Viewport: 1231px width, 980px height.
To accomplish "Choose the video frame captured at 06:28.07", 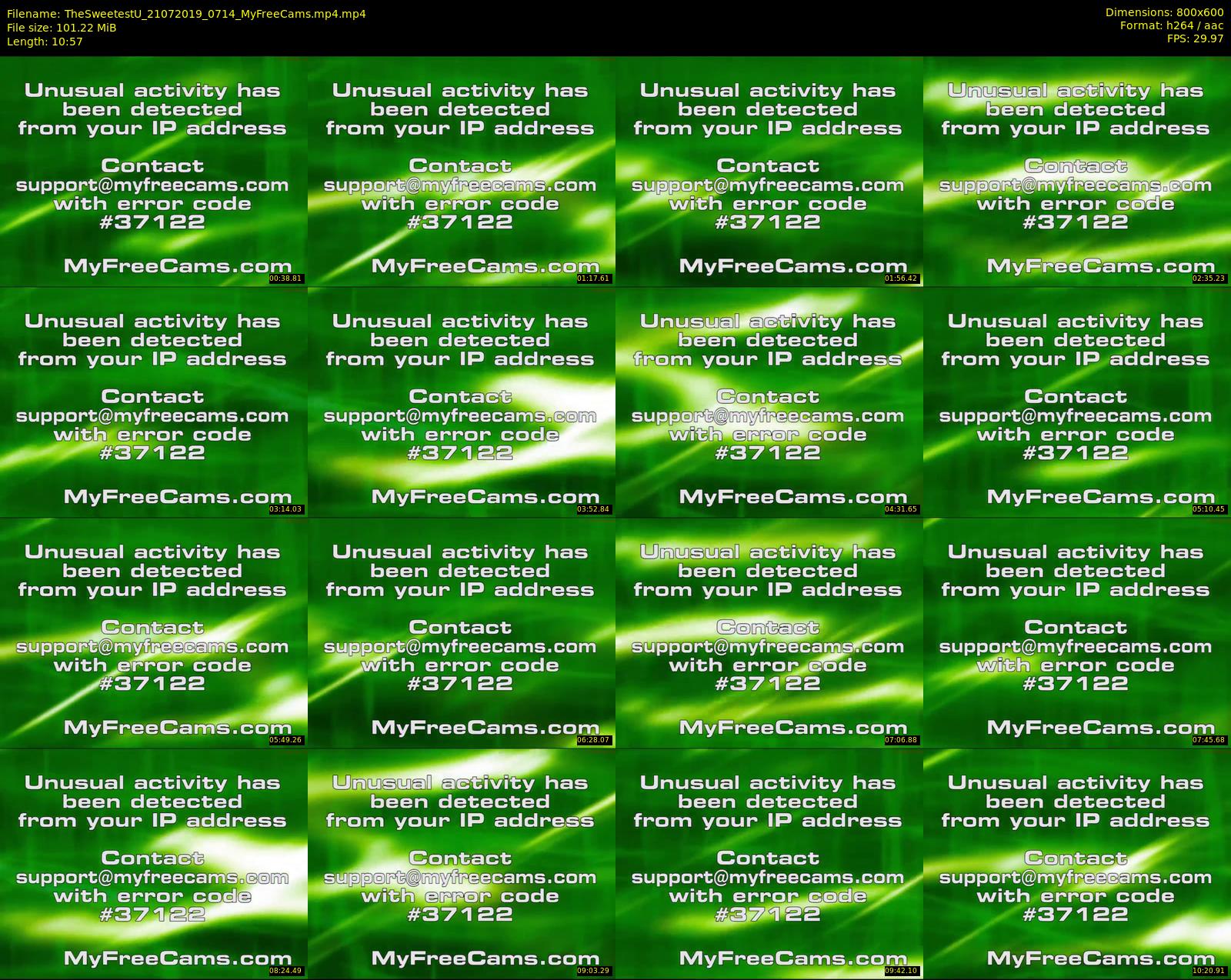I will point(461,632).
